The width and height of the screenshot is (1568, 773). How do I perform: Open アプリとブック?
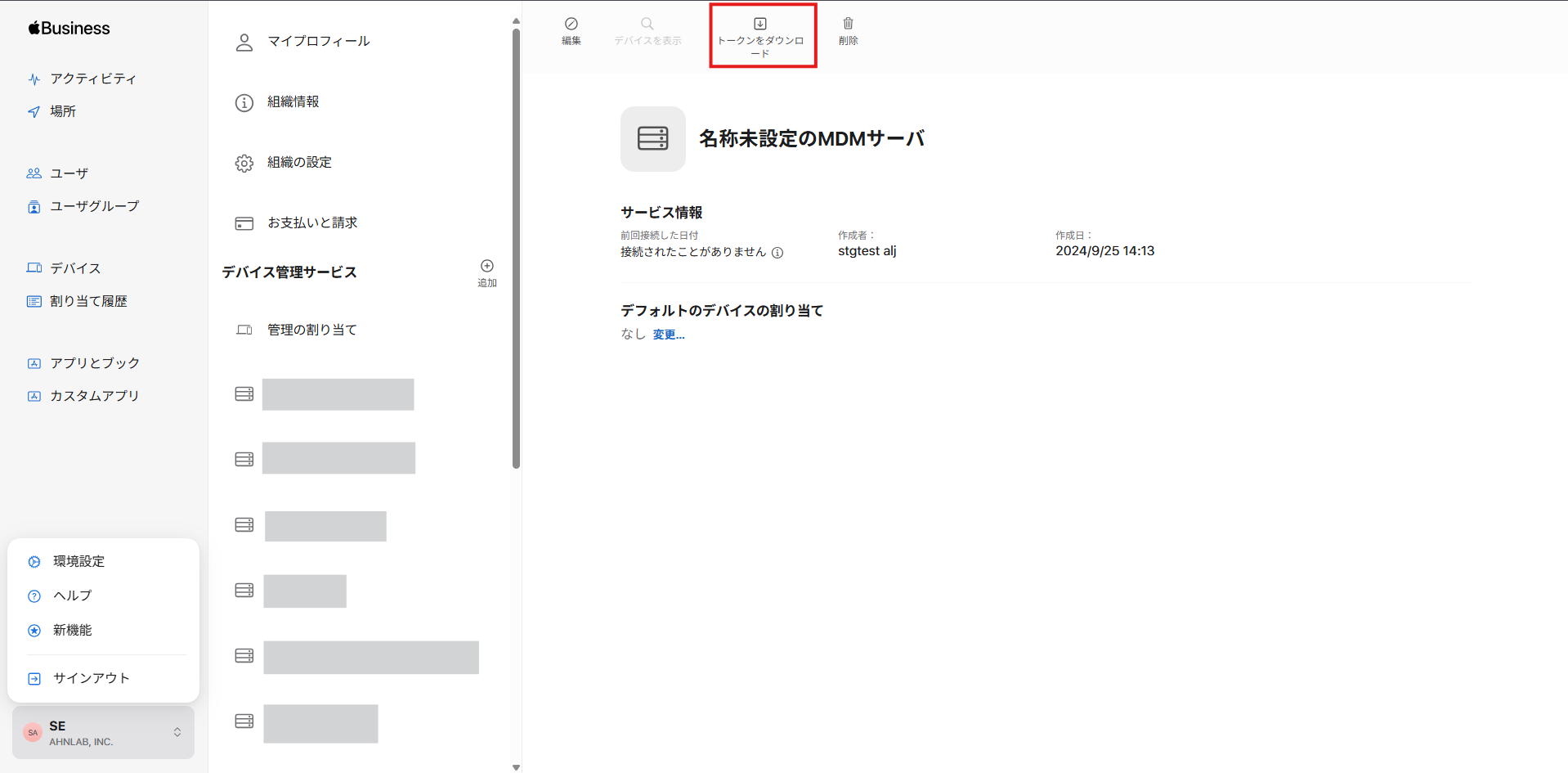coord(94,362)
